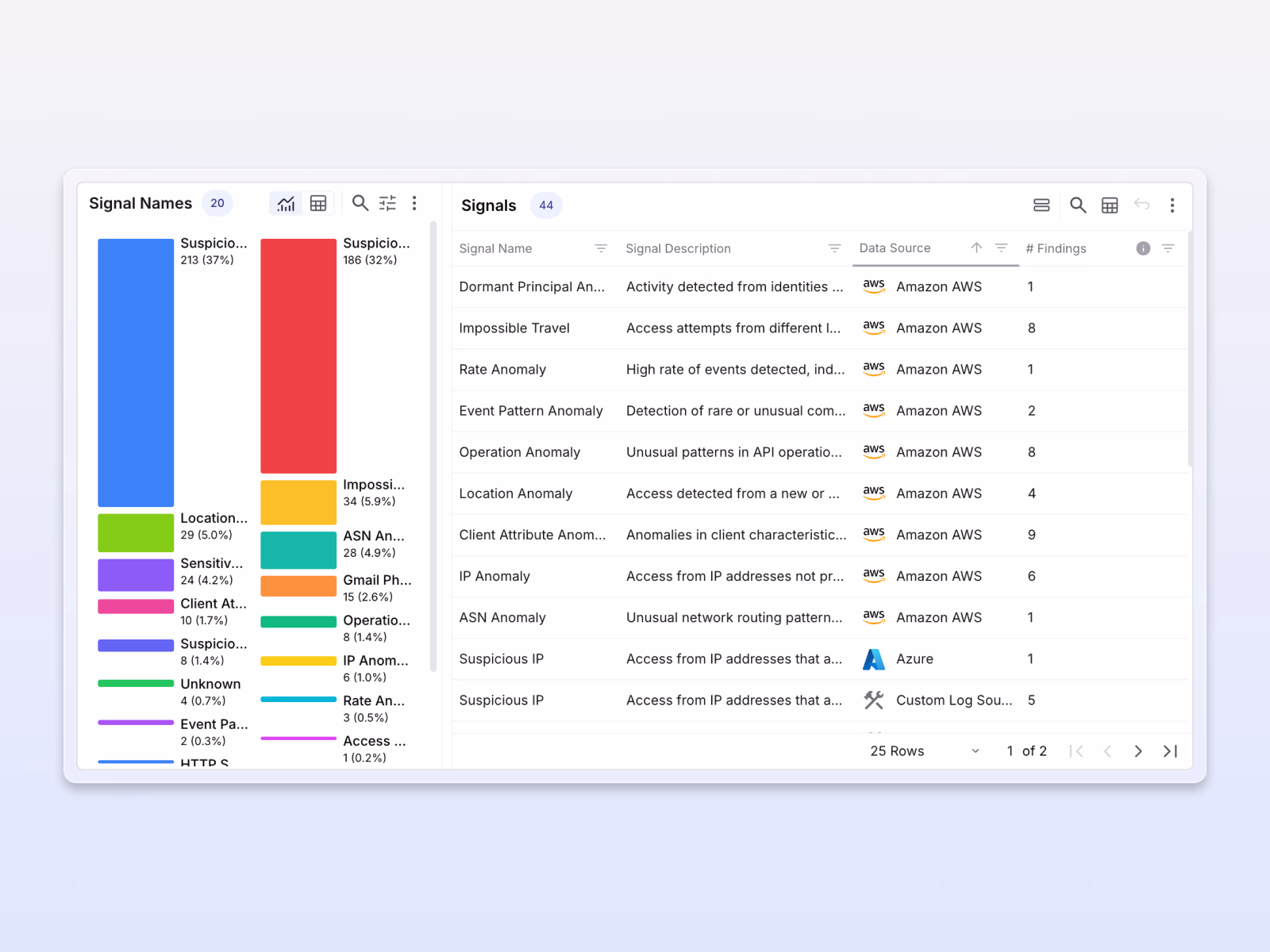Image resolution: width=1270 pixels, height=952 pixels.
Task: Select the purple Sensitiv... bar
Action: point(136,575)
